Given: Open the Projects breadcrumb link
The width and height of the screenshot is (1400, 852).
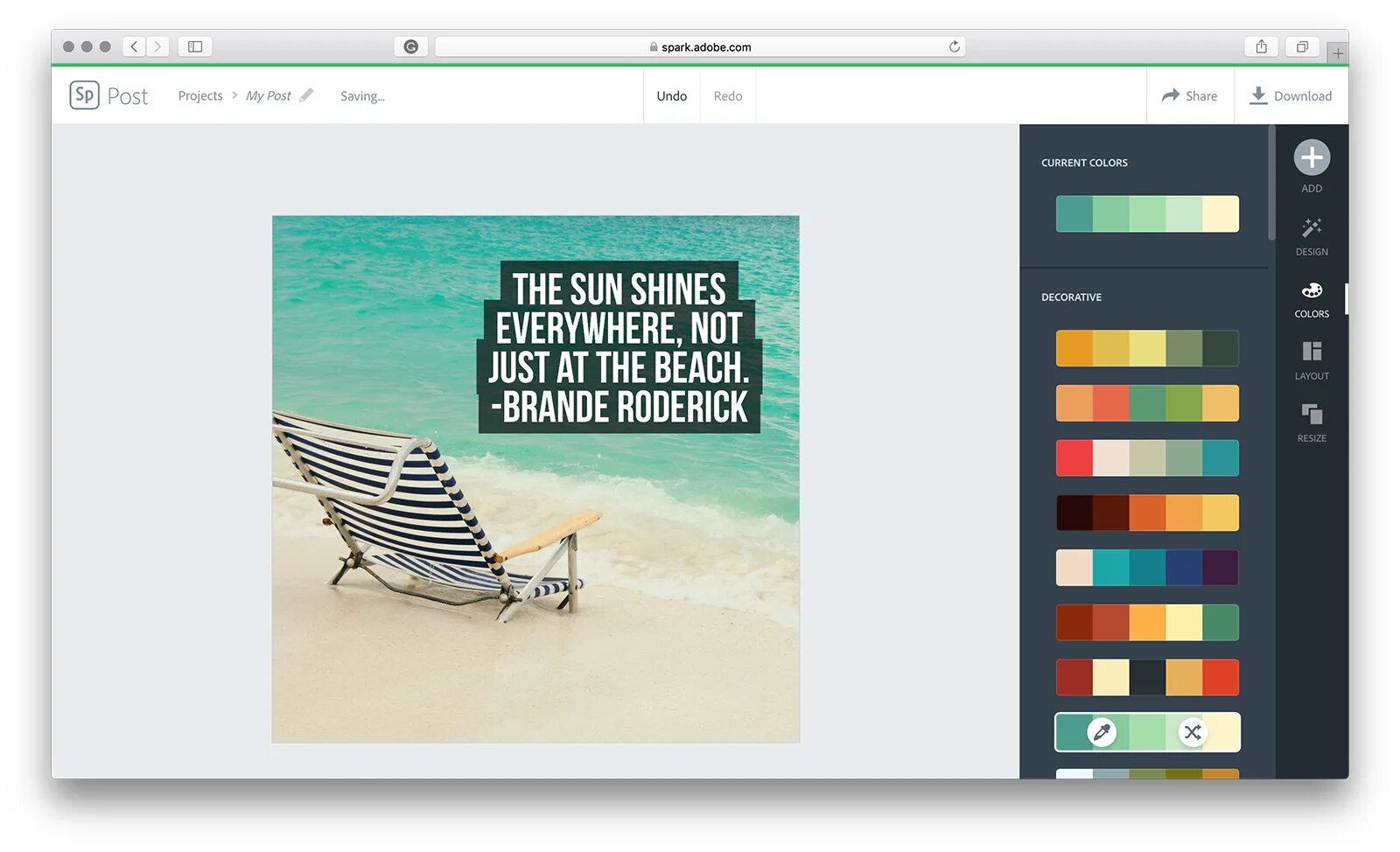Looking at the screenshot, I should 200,95.
